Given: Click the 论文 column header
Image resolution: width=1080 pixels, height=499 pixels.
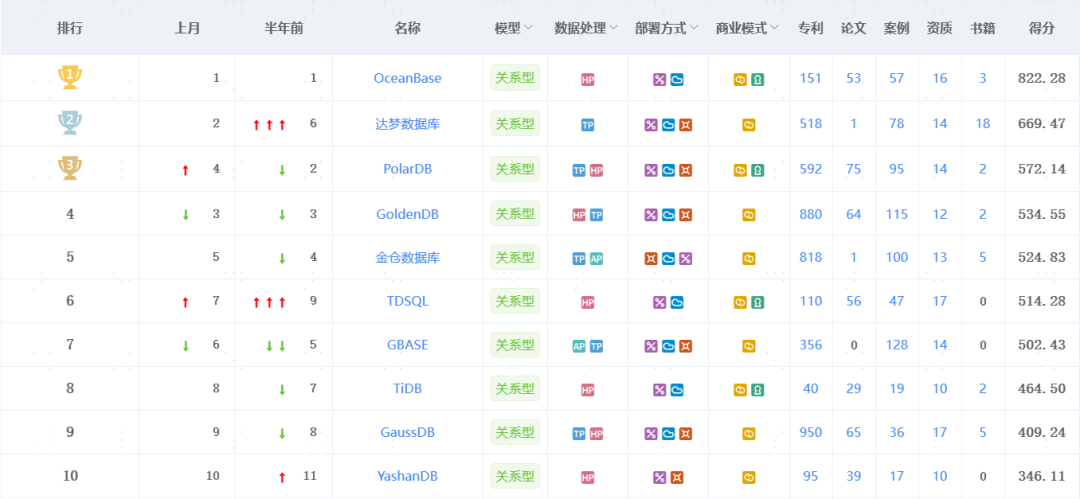Looking at the screenshot, I should click(854, 28).
